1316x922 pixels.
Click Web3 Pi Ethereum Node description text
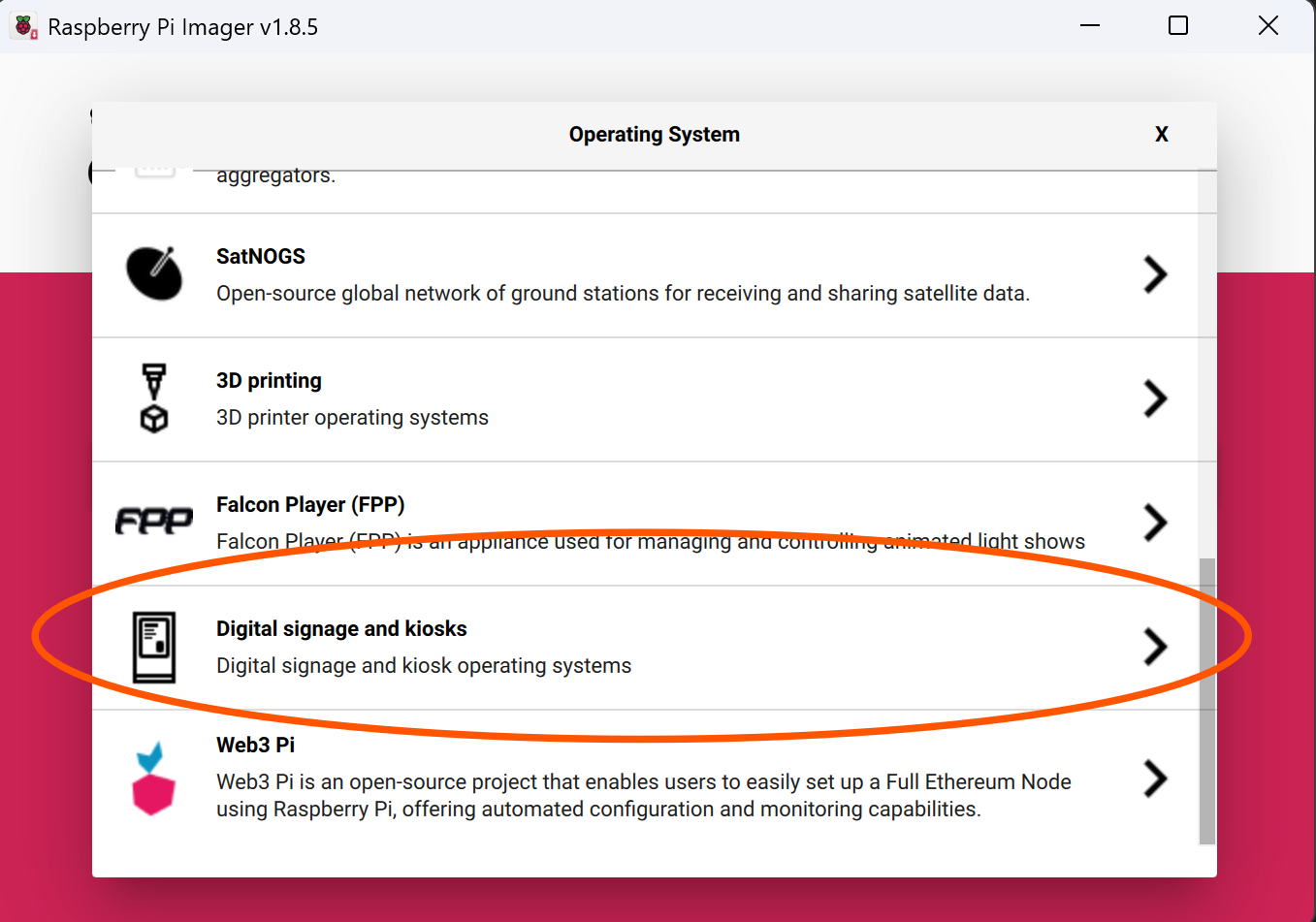point(644,795)
